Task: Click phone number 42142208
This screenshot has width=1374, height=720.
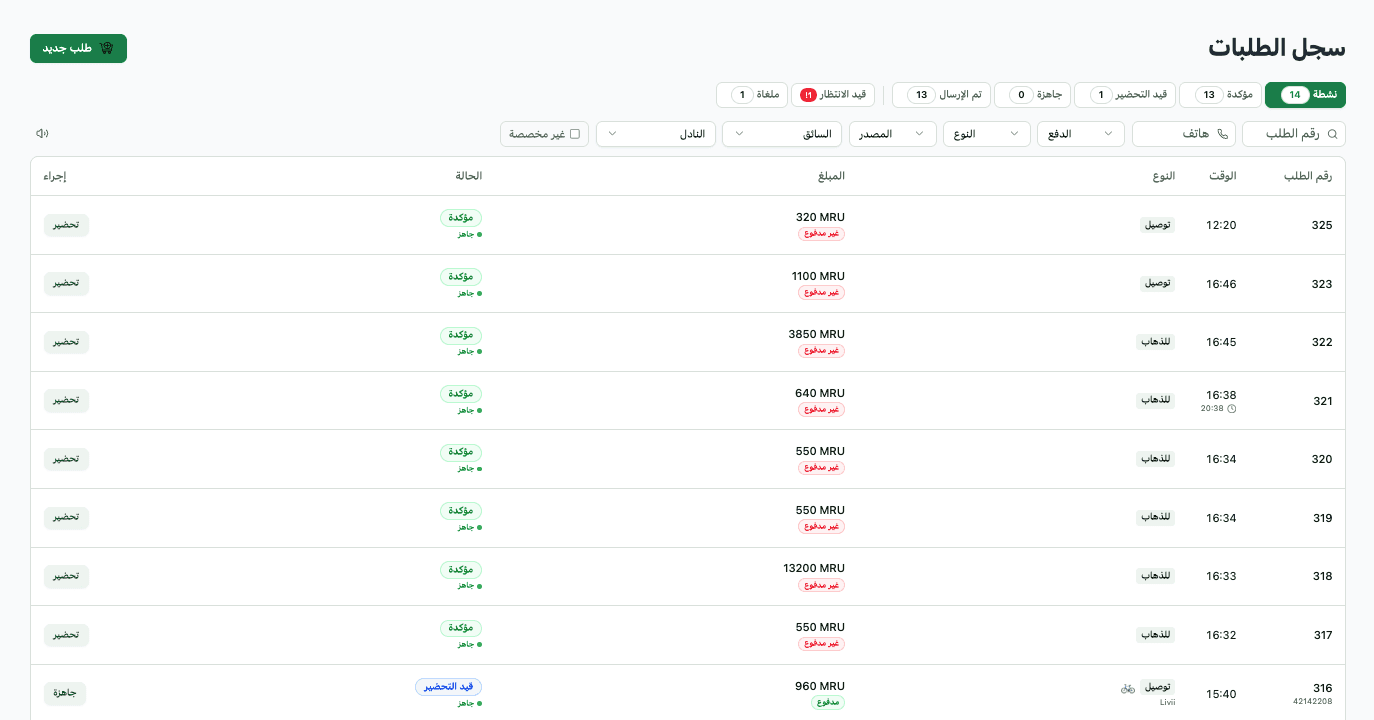Action: click(1313, 702)
